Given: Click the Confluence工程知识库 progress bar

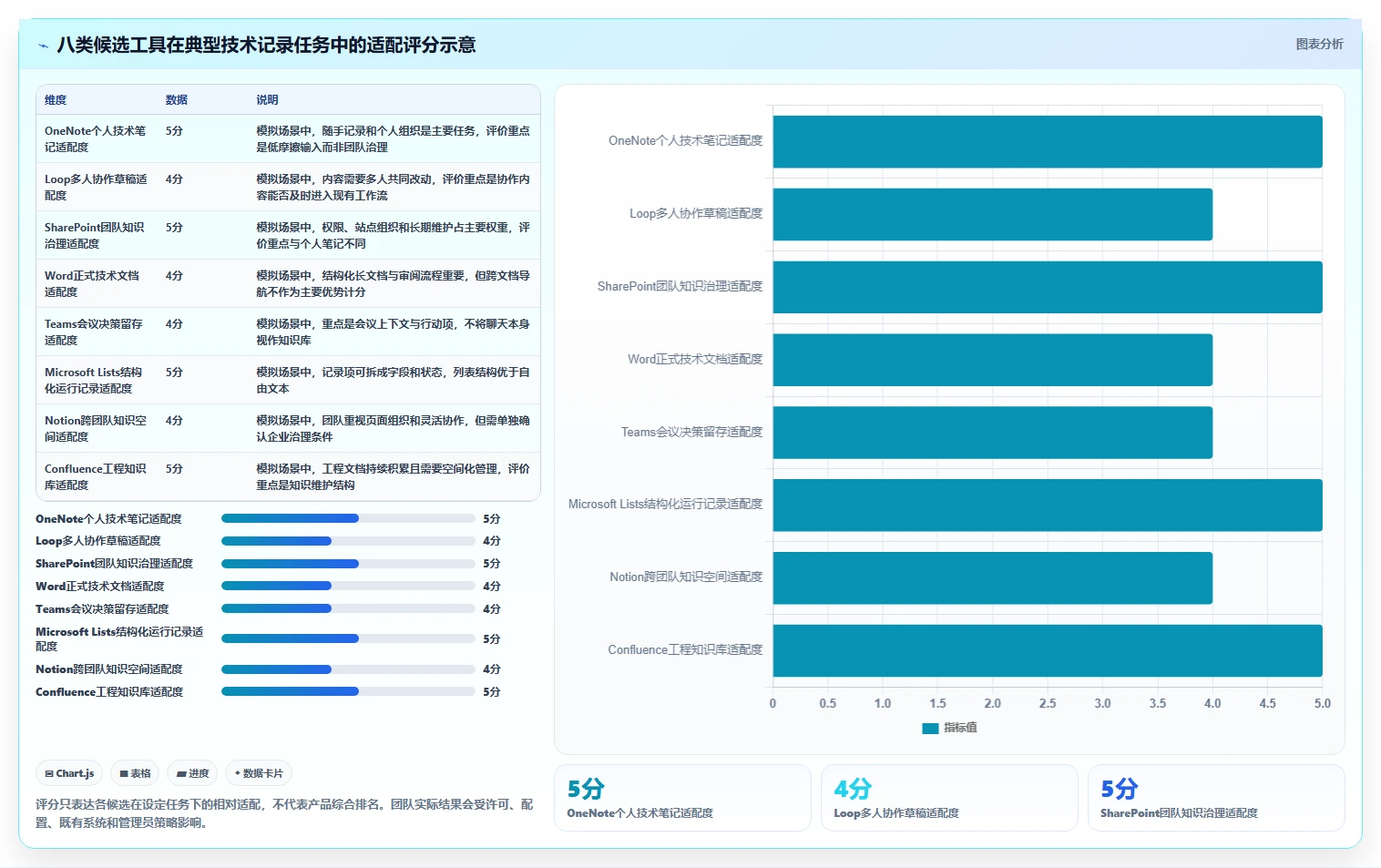Looking at the screenshot, I should tap(348, 691).
